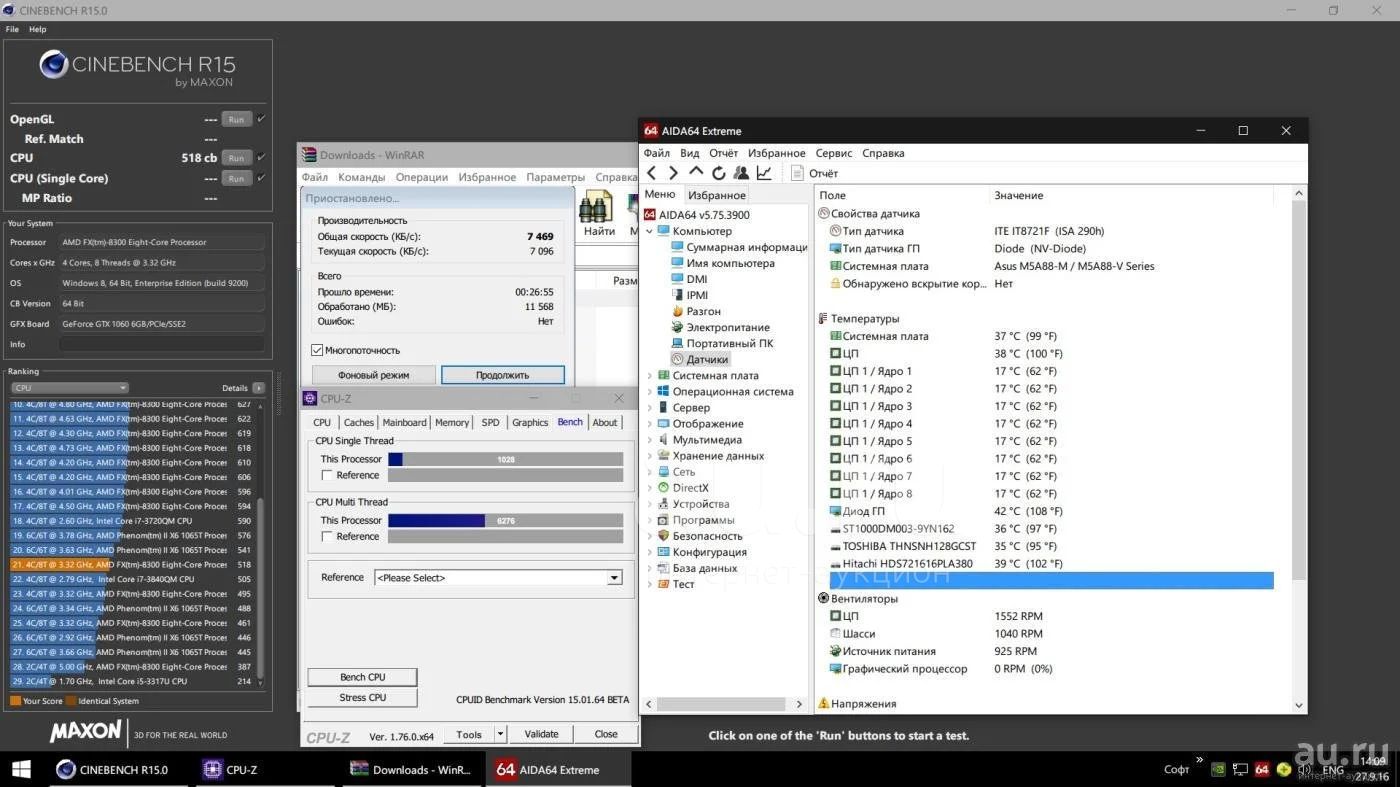1400x787 pixels.
Task: Expand the Сервер tree node
Action: 650,407
